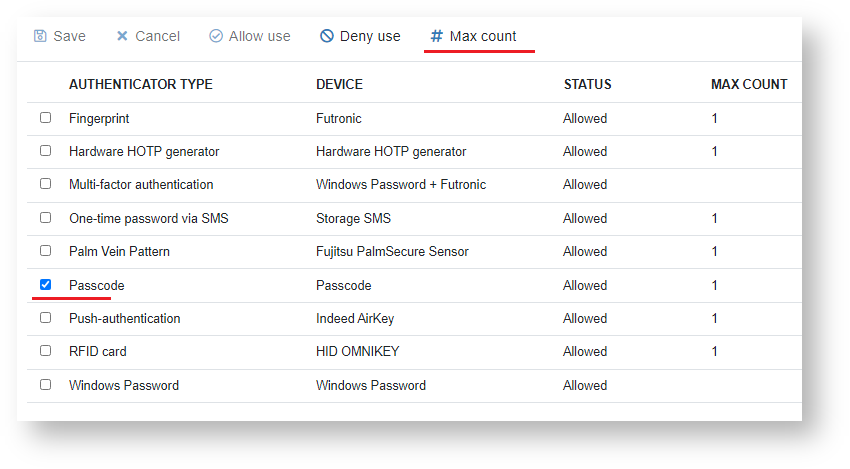Screen dimensions: 850x469
Task: Check the Fingerprint row checkbox
Action: pos(45,118)
